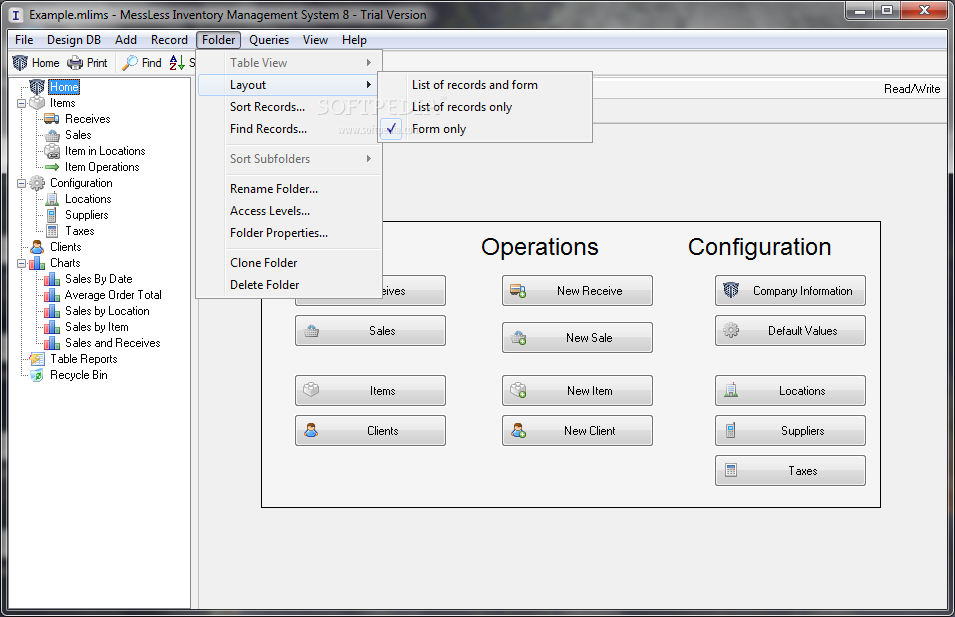The width and height of the screenshot is (955, 617).
Task: Click the Sales button on home form
Action: click(370, 331)
